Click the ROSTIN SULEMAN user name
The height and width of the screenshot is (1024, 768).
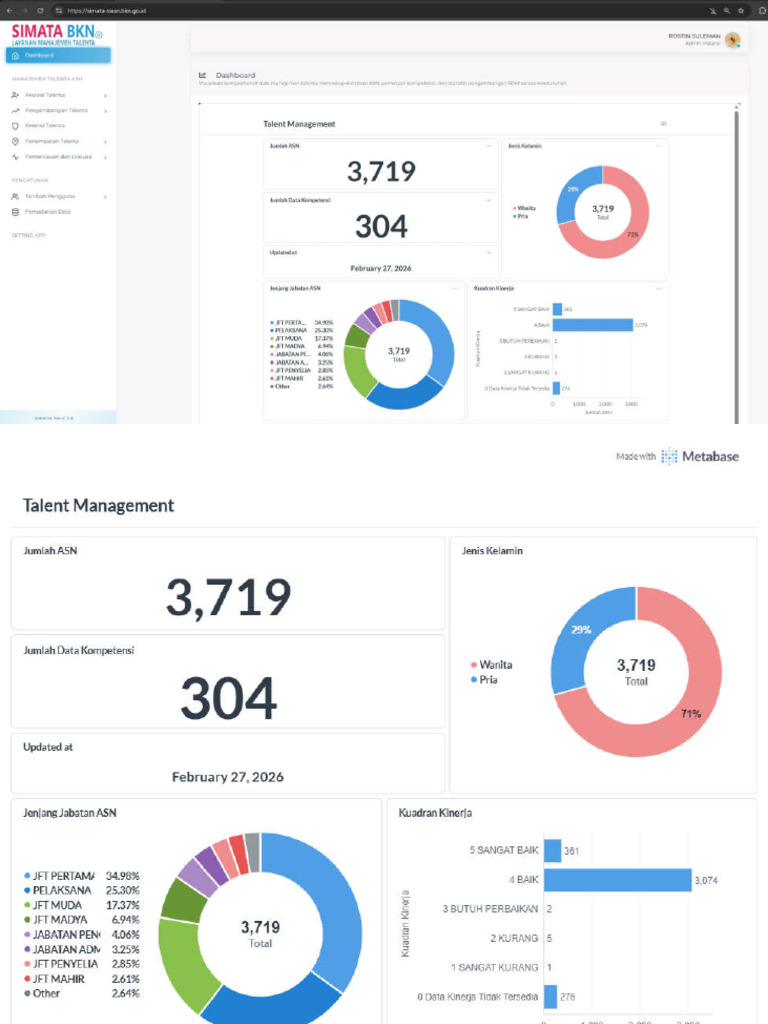click(x=694, y=37)
